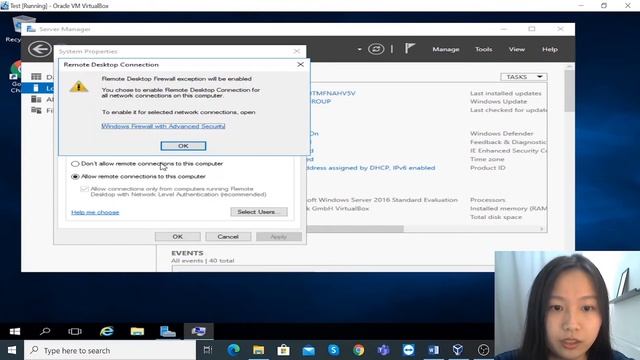Click OK in System Properties dialog
640x360 pixels.
(x=178, y=236)
